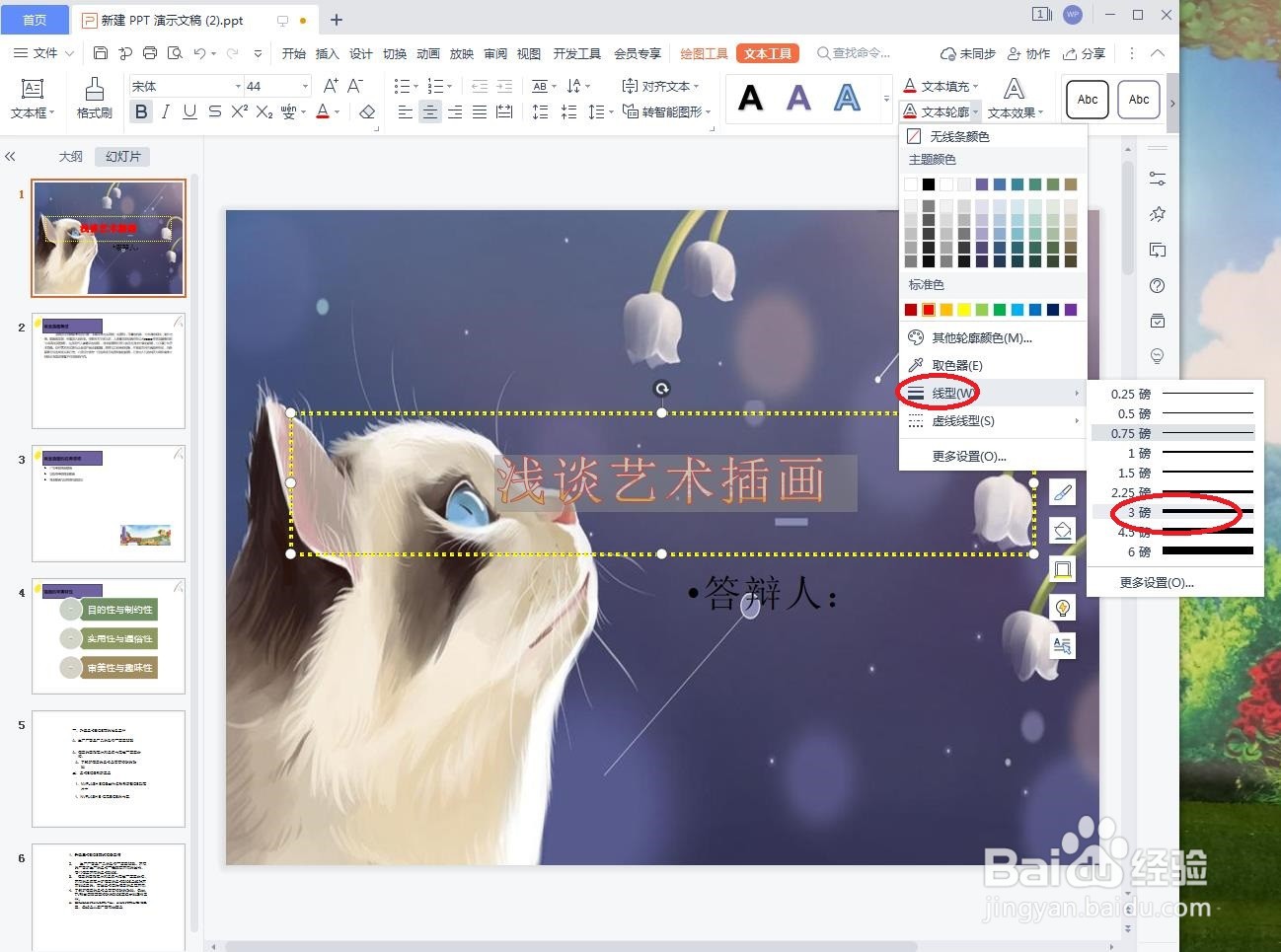Expand 虚线线型 dash style submenu
This screenshot has height=952, width=1281.
[993, 421]
